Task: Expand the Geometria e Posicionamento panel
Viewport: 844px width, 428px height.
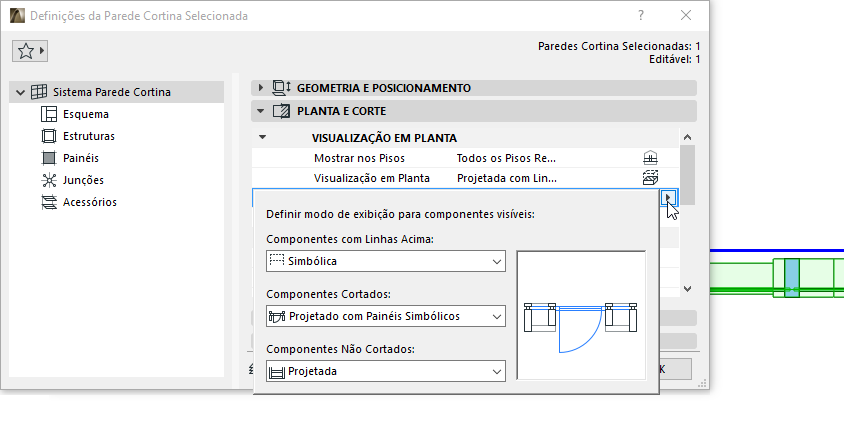Action: click(x=261, y=88)
